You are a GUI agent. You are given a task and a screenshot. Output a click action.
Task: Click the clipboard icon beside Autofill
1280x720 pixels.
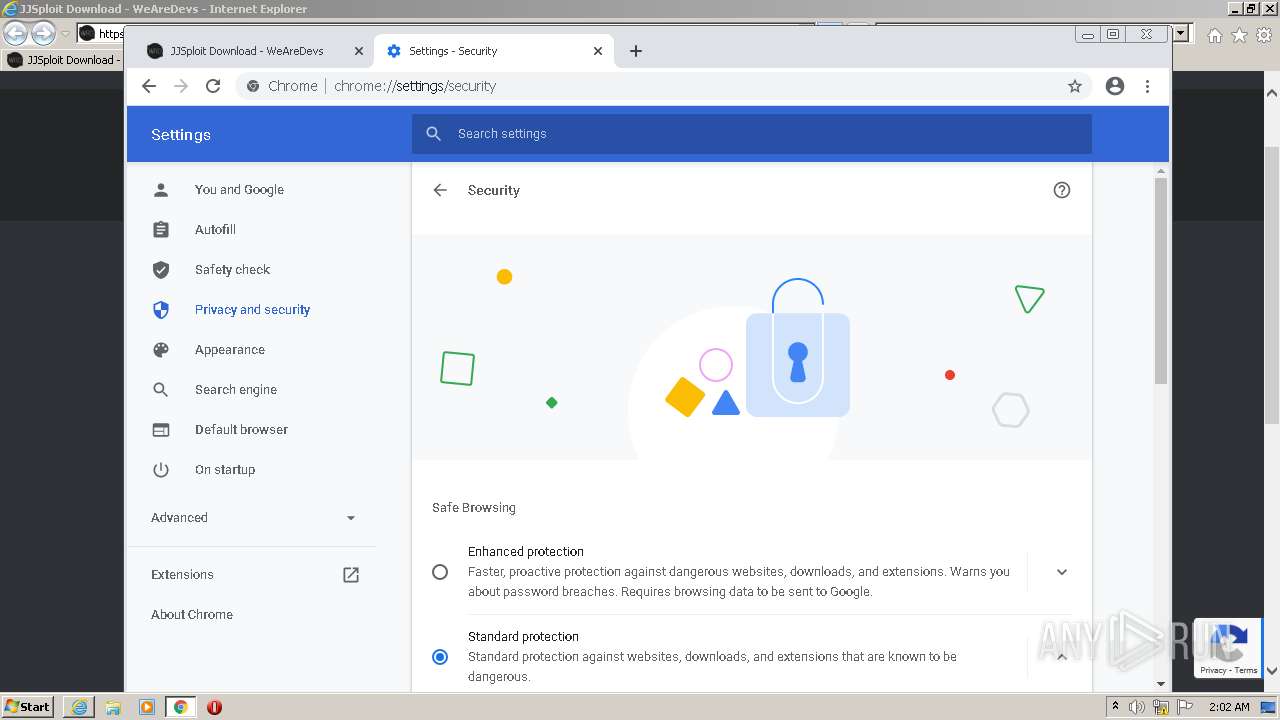click(x=161, y=230)
